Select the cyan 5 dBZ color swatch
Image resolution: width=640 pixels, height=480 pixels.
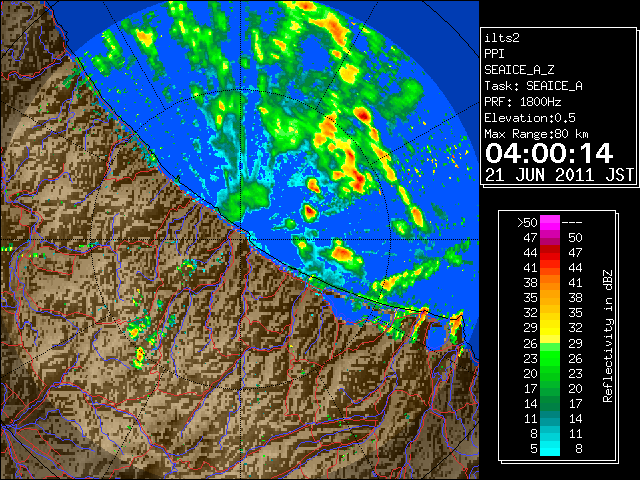tap(550, 448)
